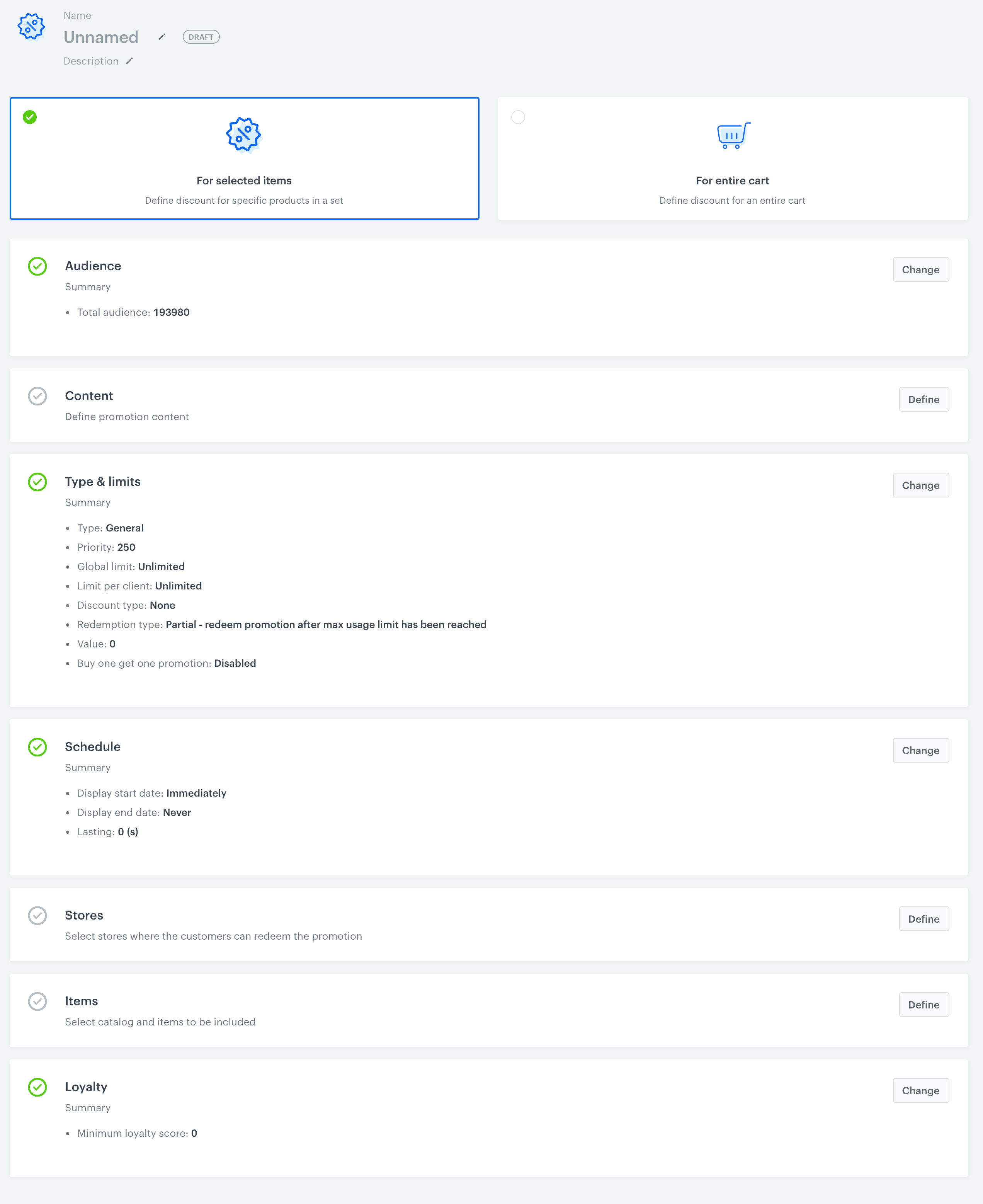983x1204 pixels.
Task: Click the Change button for Type & limits
Action: (920, 485)
